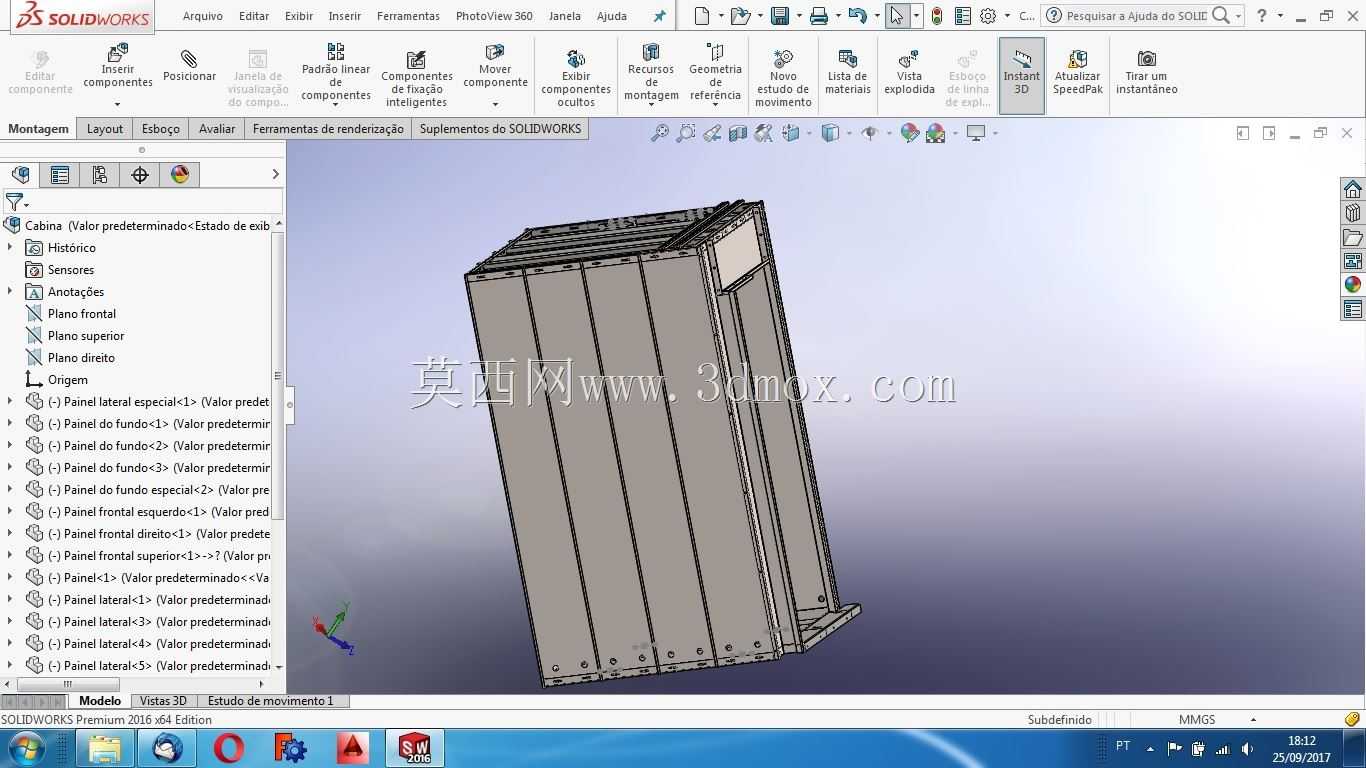Open the DisplayManager tab
1366x768 pixels.
(180, 175)
